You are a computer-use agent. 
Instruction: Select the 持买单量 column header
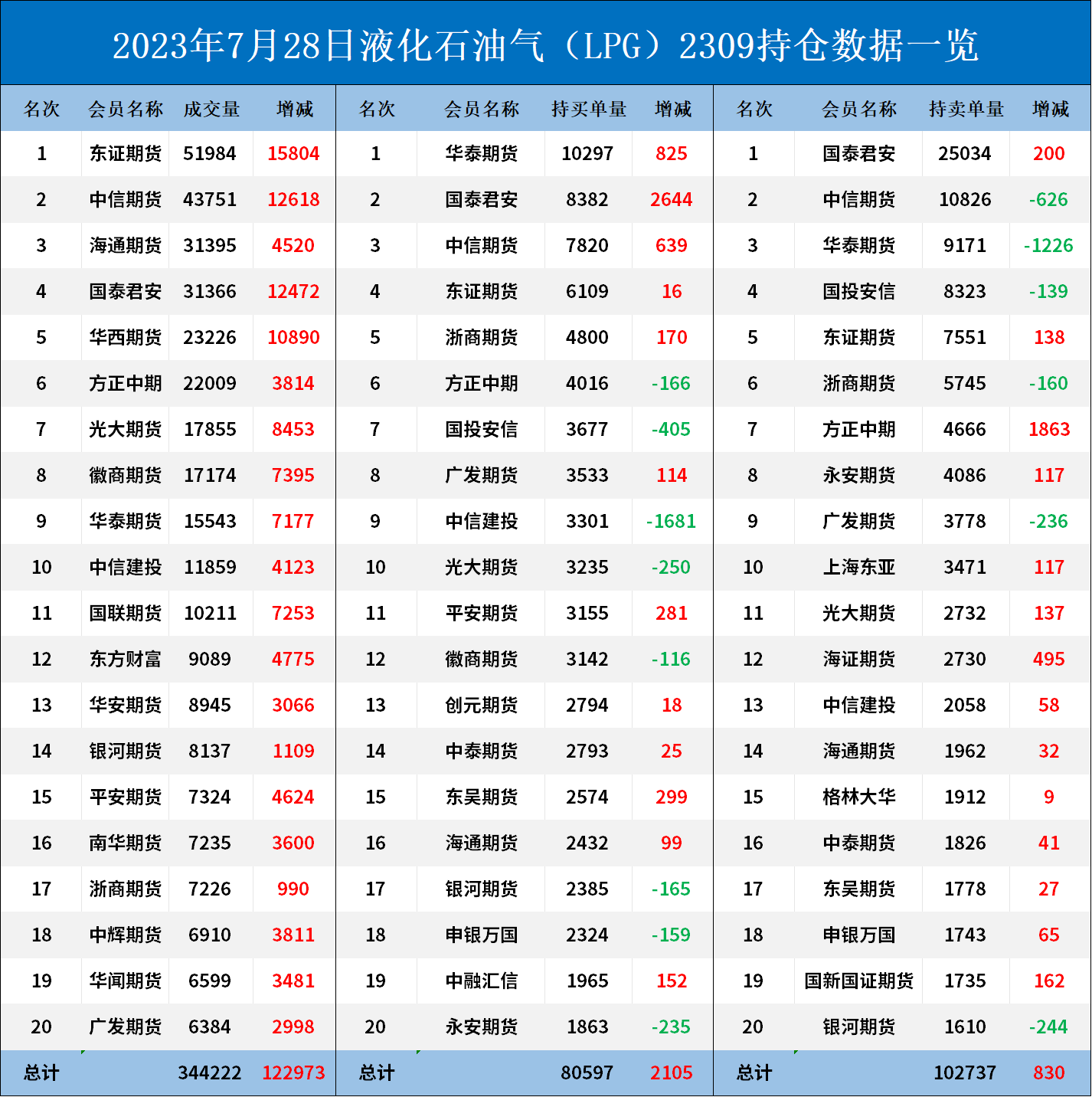click(588, 109)
